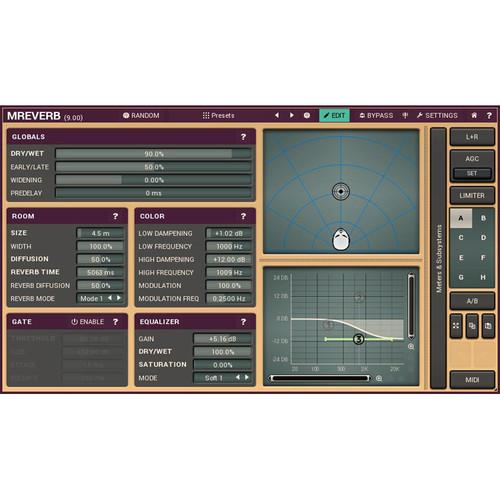Click the EQ graph horizontal scrollbar
The image size is (500, 500).
pyautogui.click(x=320, y=378)
